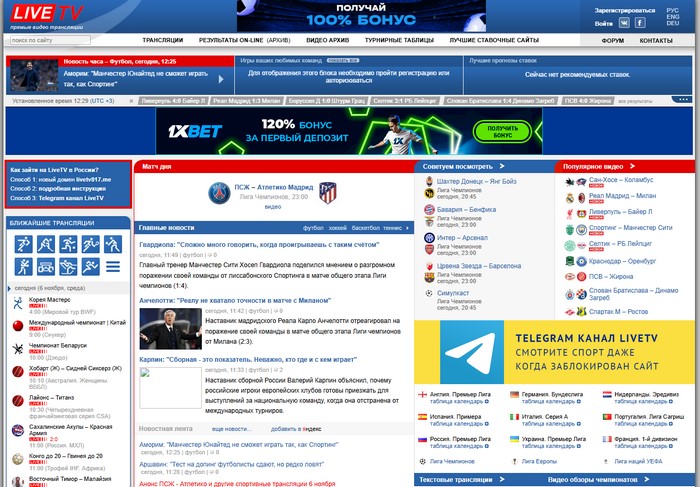This screenshot has height=487, width=700.
Task: Open the three-dots results options button
Action: [x=683, y=100]
